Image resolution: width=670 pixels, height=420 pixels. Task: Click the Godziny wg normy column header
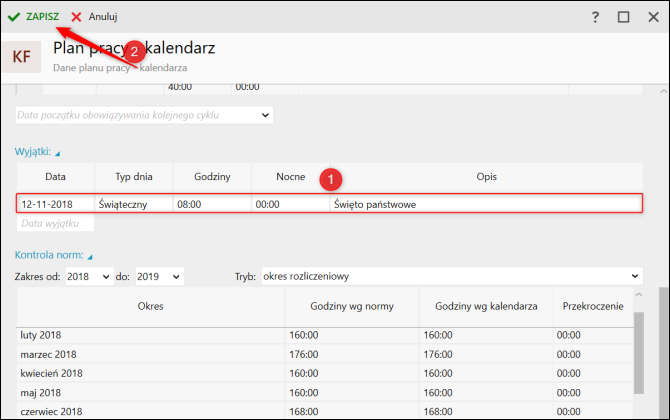pyautogui.click(x=352, y=306)
